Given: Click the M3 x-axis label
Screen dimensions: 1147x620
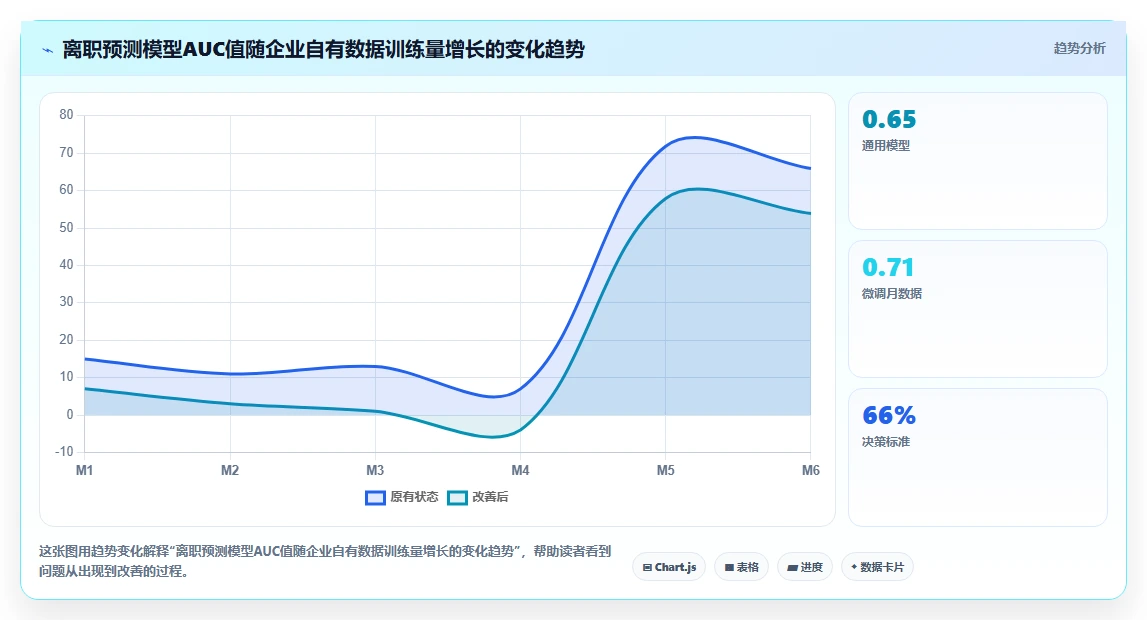Looking at the screenshot, I should click(x=375, y=470).
